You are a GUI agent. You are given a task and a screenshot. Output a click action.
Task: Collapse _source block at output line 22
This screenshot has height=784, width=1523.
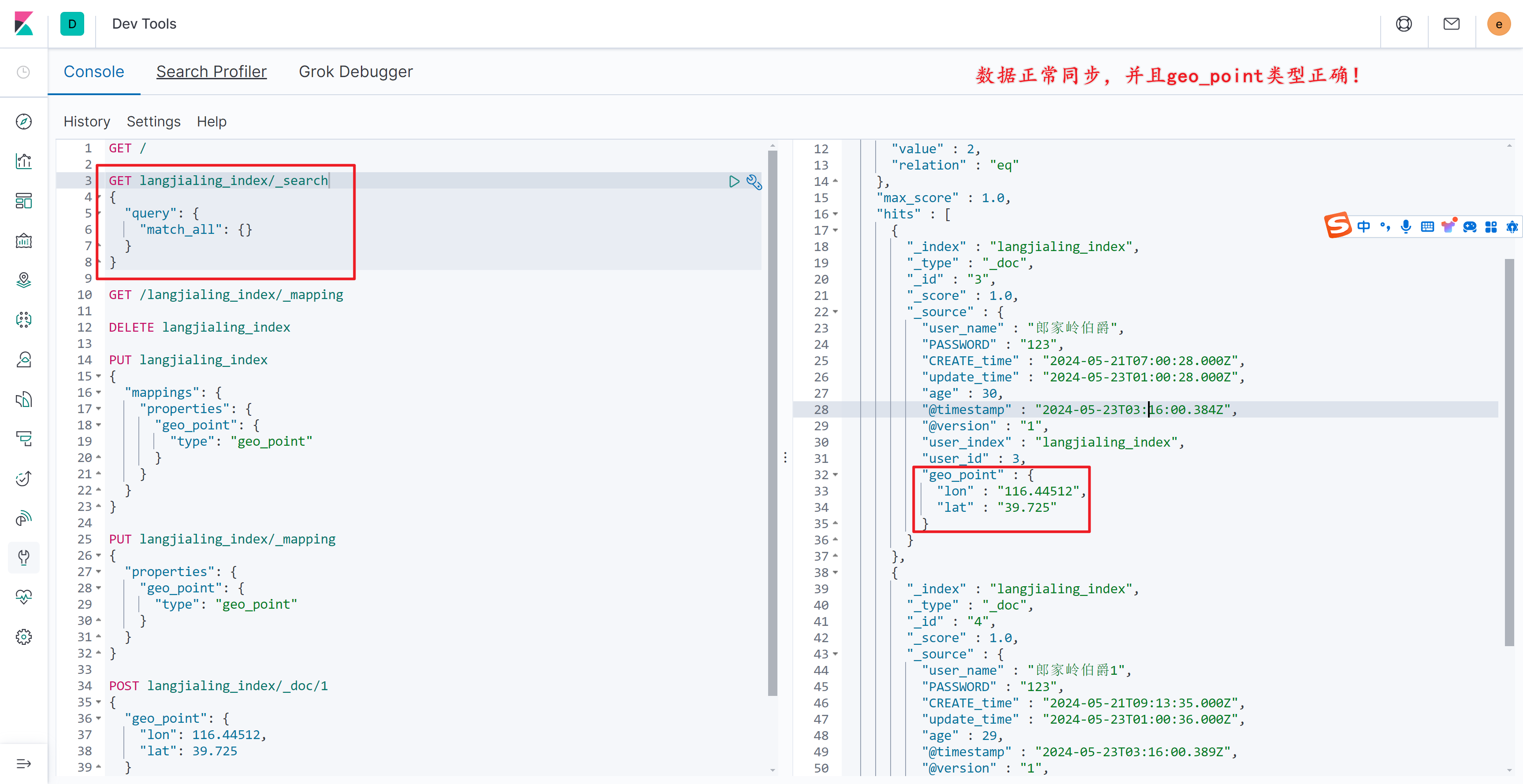pos(836,312)
